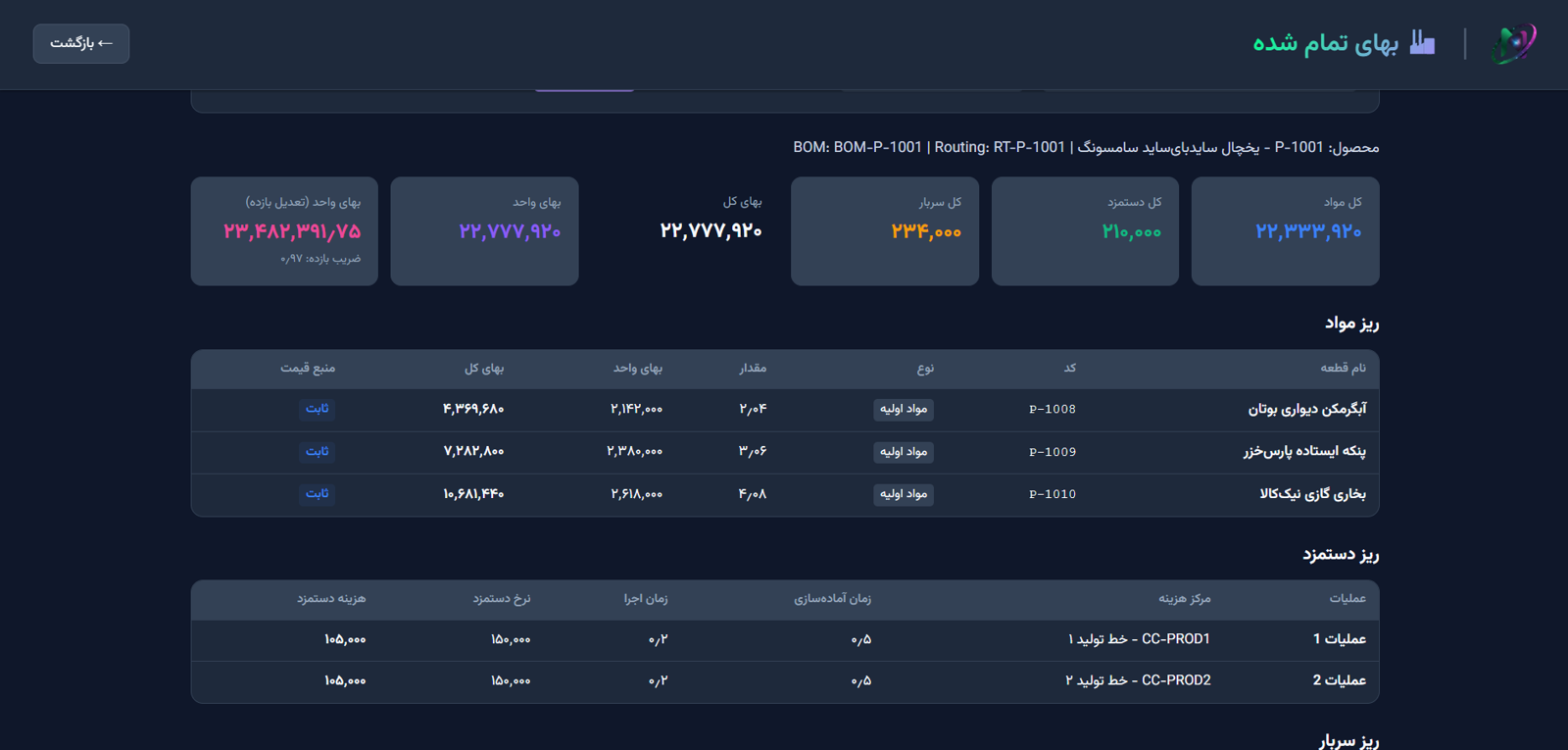Click the total cost ۷,۲۸۲,۸۰۰ cell
The width and height of the screenshot is (1568, 750).
473,451
